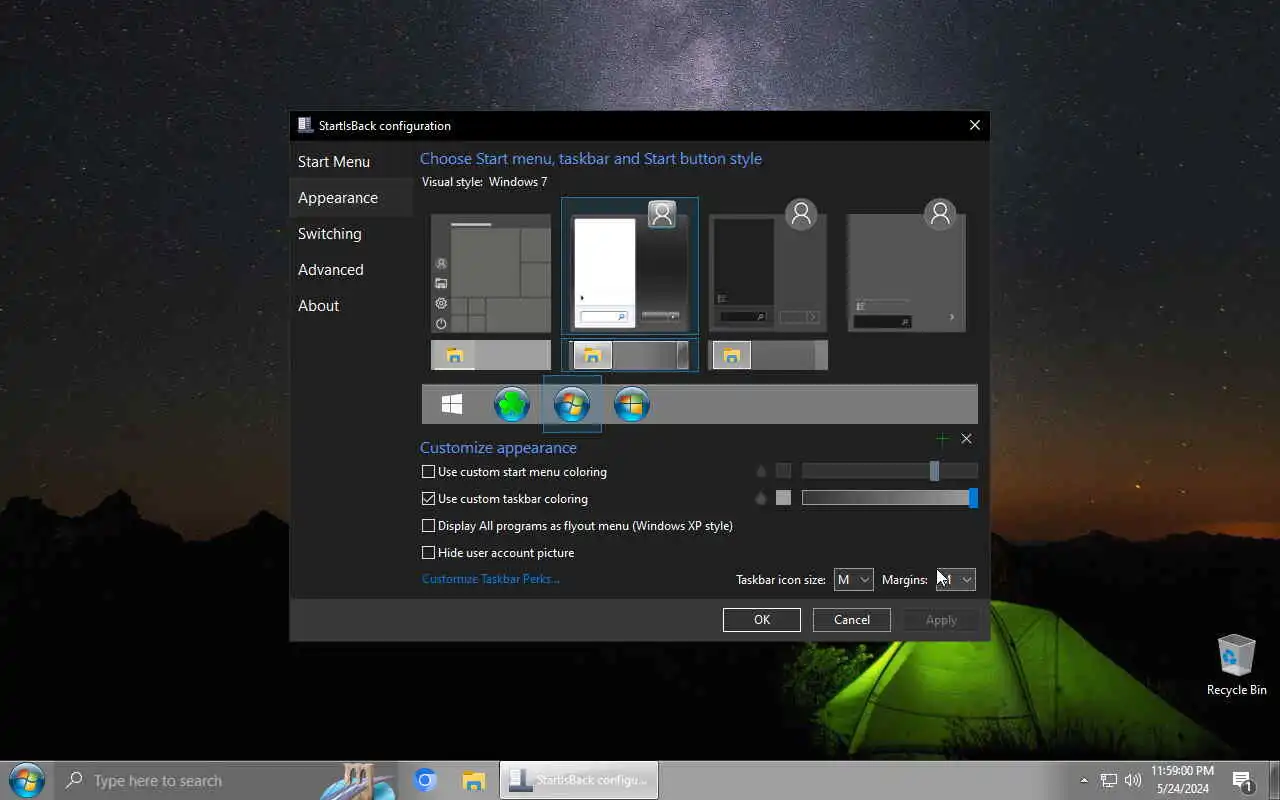The image size is (1280, 800).
Task: Enable Display All programs as flyout menu
Action: tap(577, 525)
